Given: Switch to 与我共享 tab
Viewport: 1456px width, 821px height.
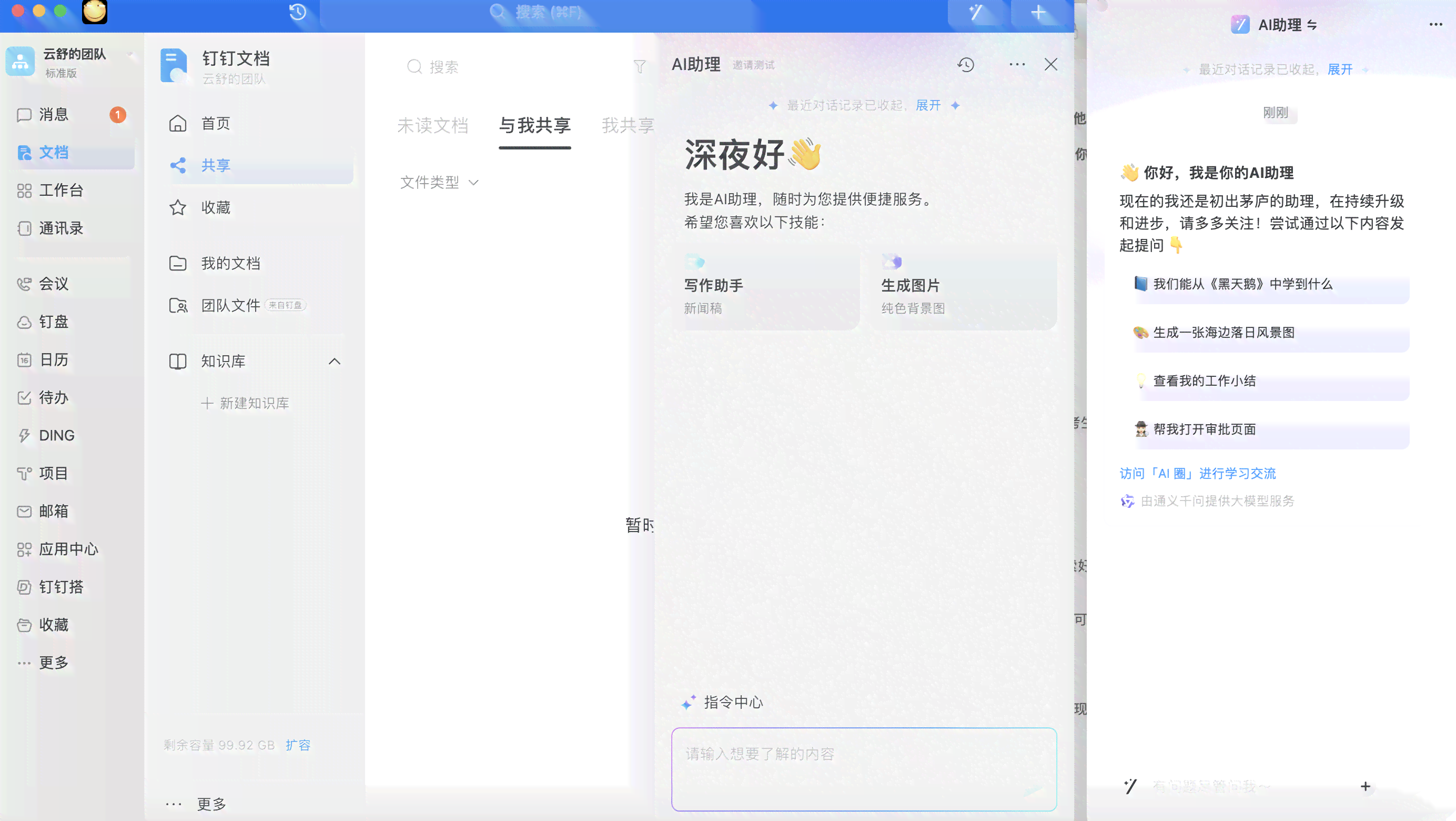Looking at the screenshot, I should (535, 126).
